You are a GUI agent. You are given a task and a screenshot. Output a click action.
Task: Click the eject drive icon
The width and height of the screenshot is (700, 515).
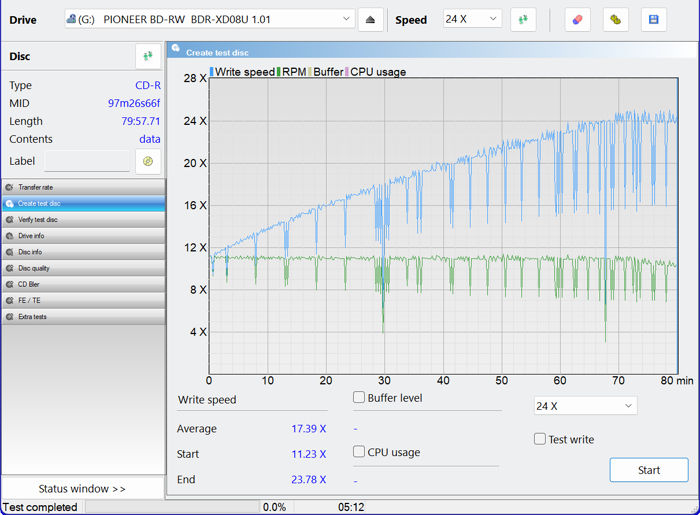point(371,20)
